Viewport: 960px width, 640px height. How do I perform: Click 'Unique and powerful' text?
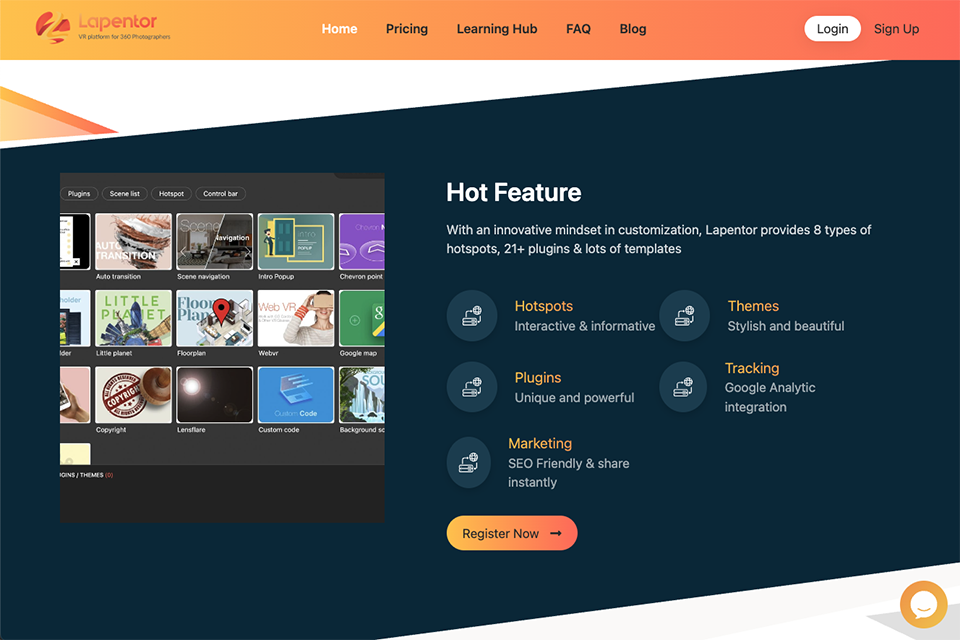click(574, 397)
